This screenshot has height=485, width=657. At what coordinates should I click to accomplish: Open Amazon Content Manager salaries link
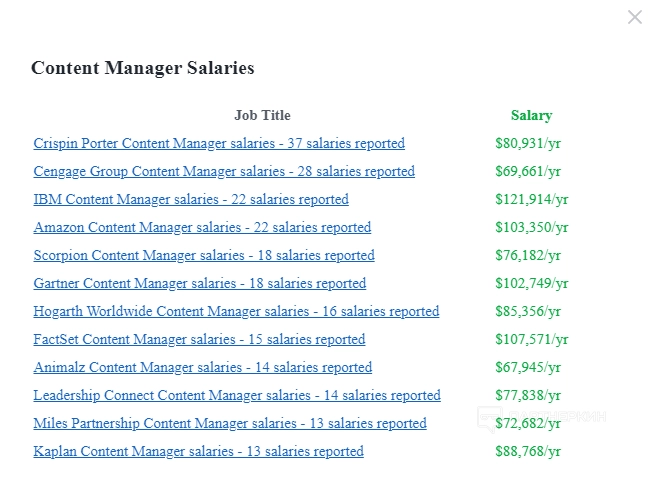click(202, 228)
